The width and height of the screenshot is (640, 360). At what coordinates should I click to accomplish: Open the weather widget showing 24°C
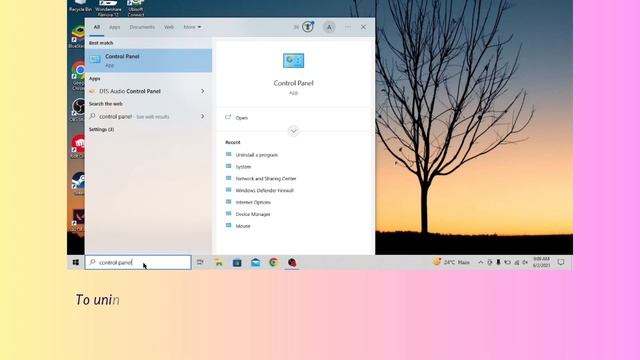[451, 262]
